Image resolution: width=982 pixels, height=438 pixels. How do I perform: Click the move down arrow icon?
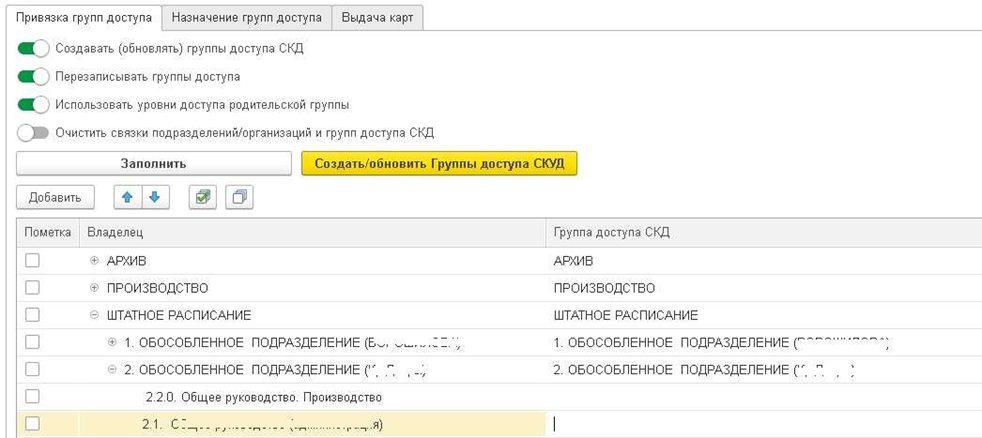(x=153, y=198)
